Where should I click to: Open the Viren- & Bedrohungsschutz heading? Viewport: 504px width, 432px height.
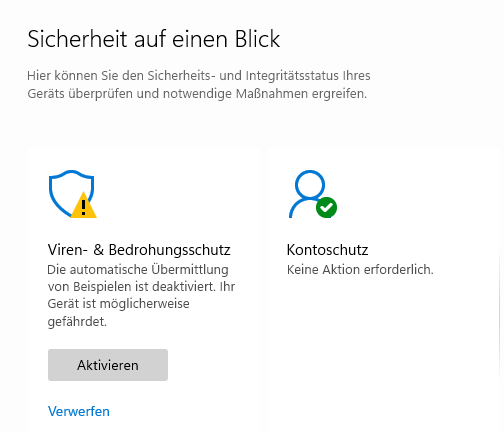coord(139,250)
